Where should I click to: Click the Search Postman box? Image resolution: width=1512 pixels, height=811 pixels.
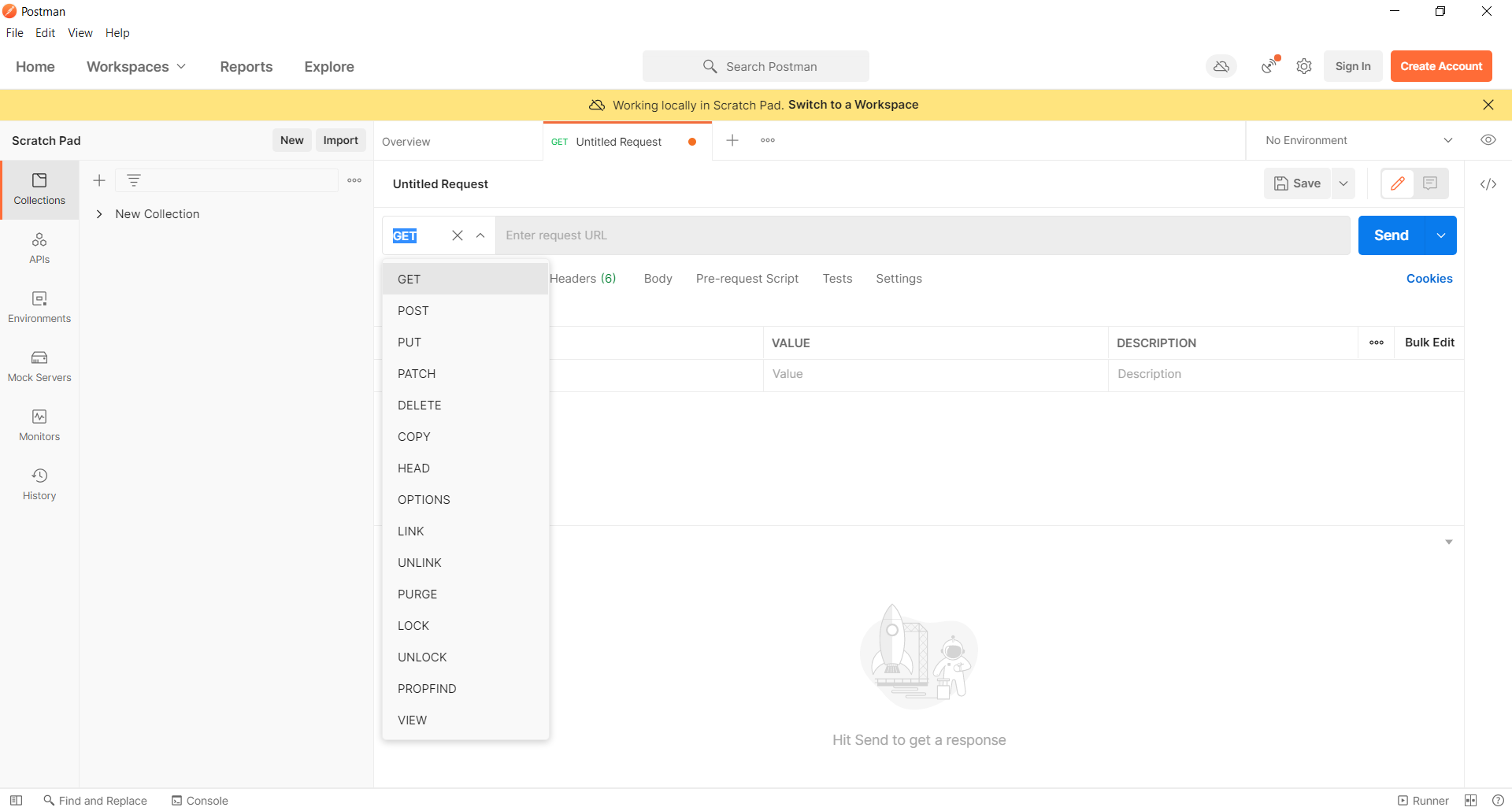756,67
